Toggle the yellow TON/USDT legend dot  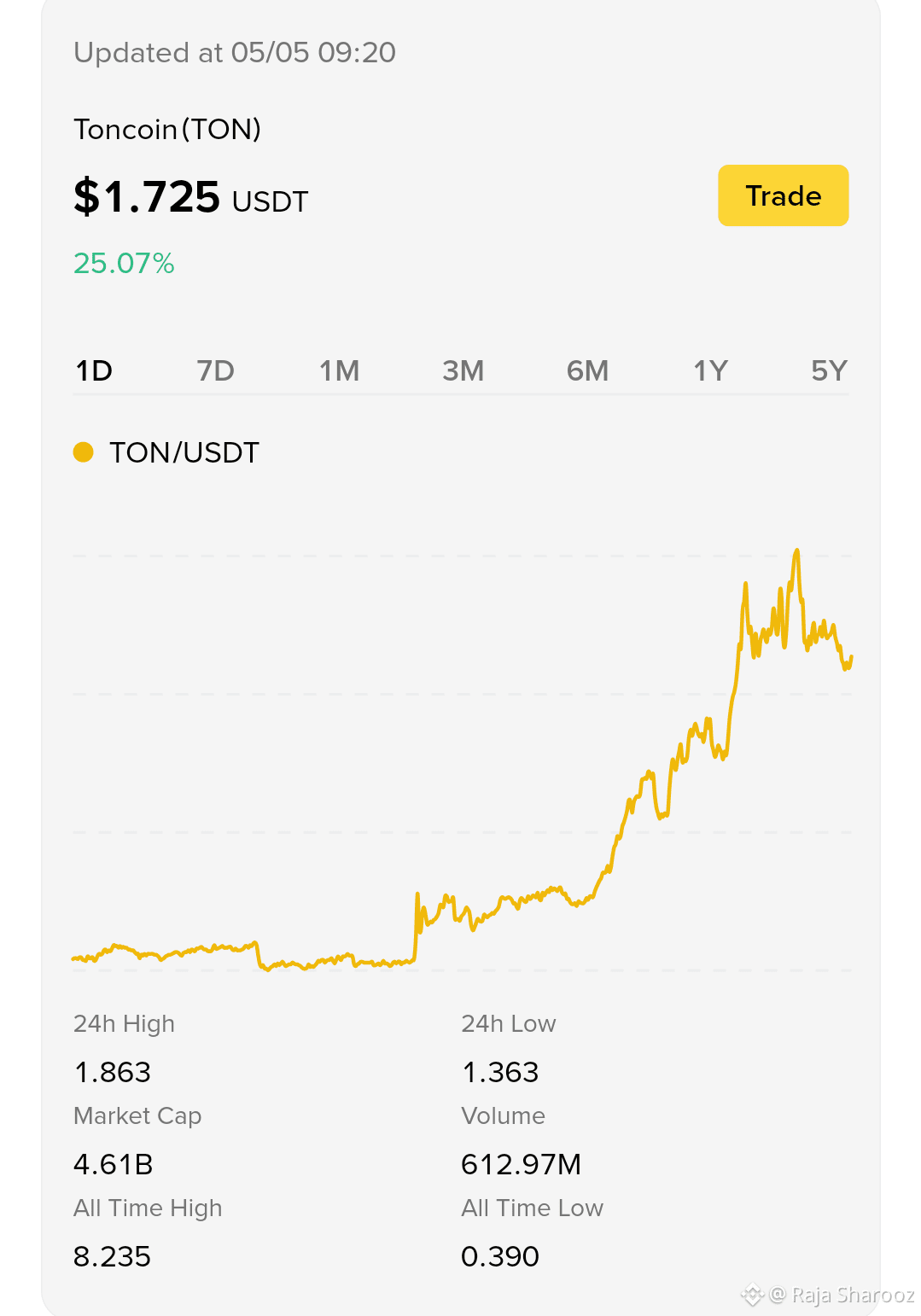point(83,452)
